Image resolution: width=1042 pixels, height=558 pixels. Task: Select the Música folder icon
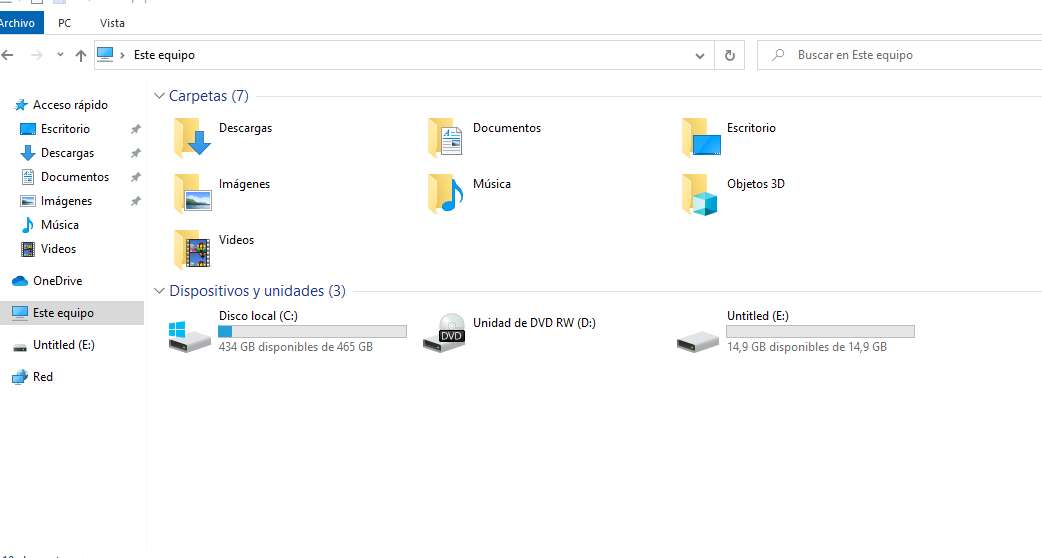pyautogui.click(x=447, y=194)
